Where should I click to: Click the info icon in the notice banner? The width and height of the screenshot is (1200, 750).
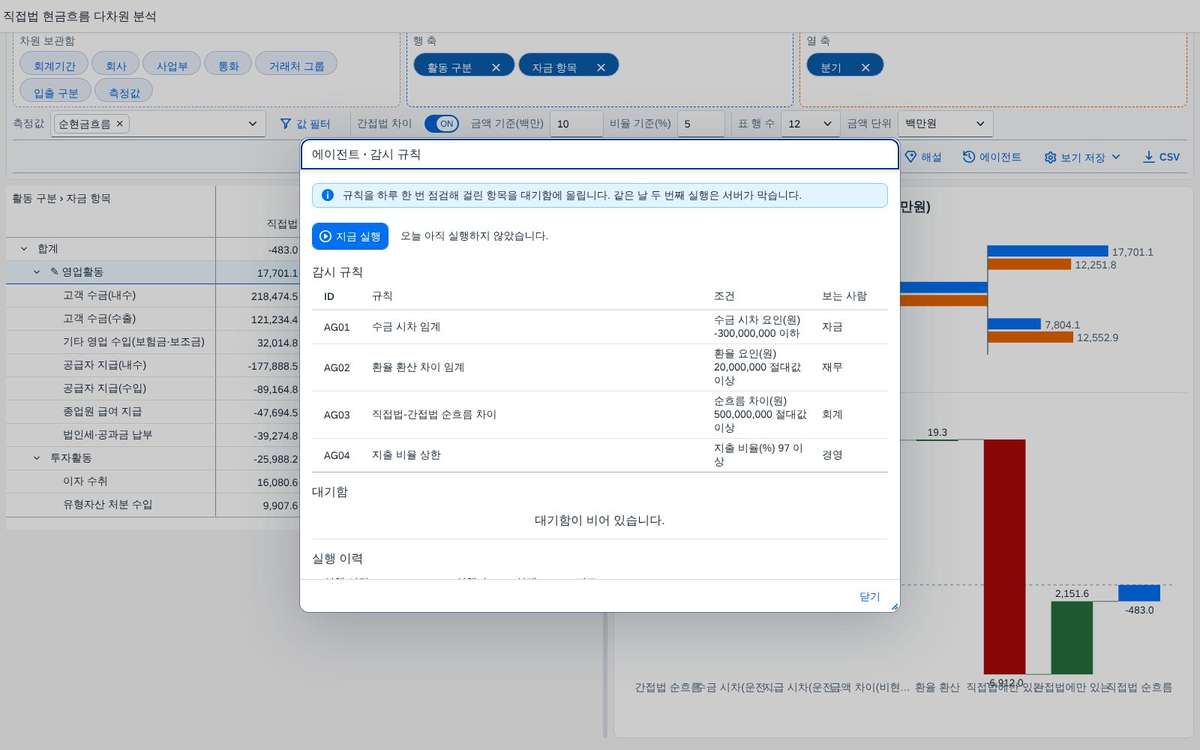point(327,195)
